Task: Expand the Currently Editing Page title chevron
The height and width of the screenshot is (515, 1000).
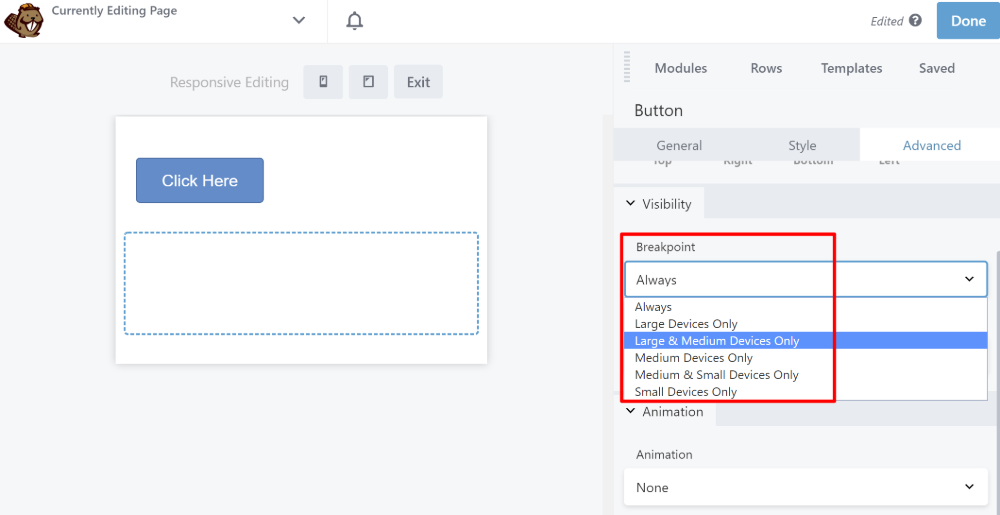Action: 298,20
